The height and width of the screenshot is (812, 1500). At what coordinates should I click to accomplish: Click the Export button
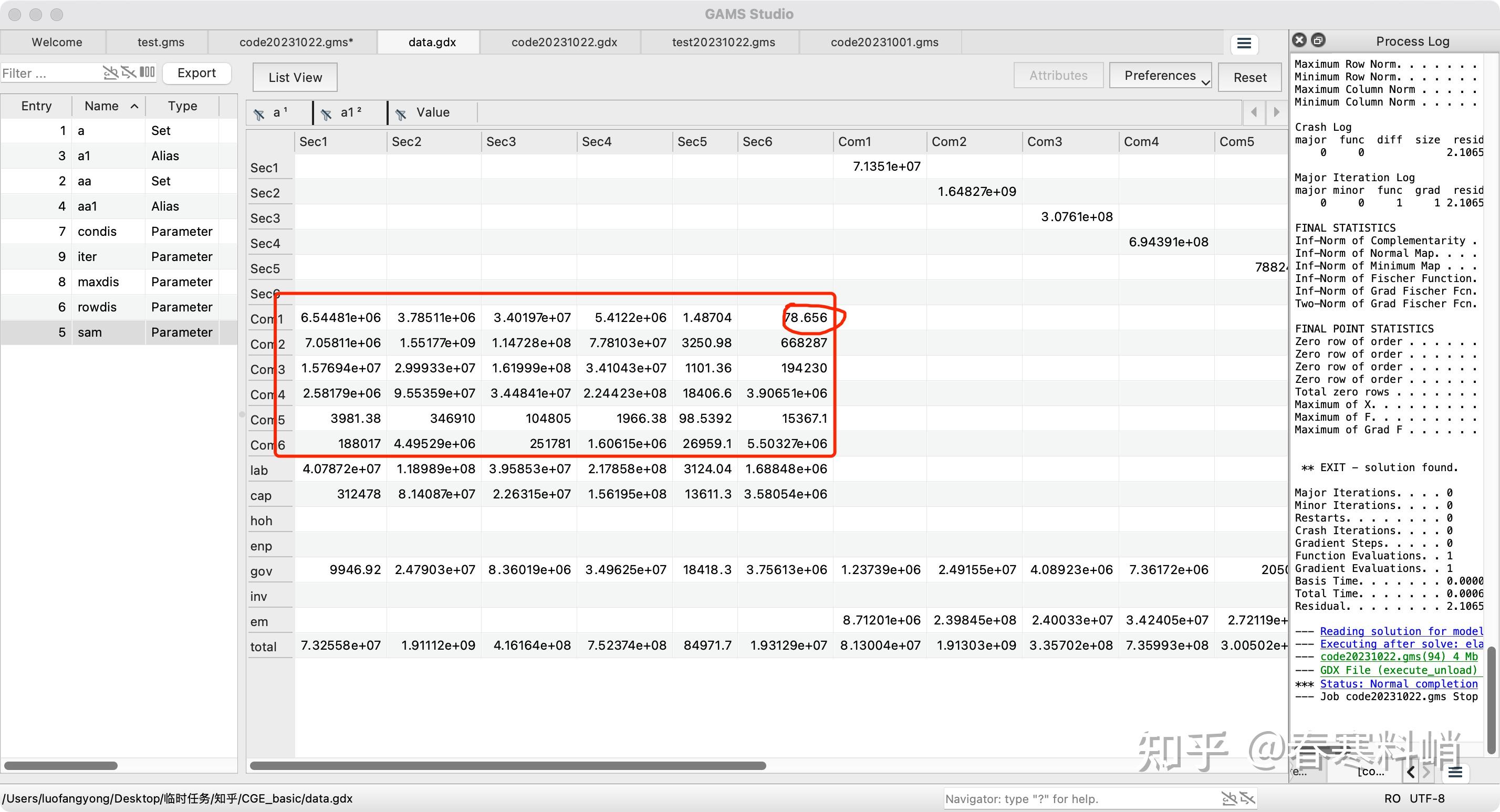tap(196, 73)
